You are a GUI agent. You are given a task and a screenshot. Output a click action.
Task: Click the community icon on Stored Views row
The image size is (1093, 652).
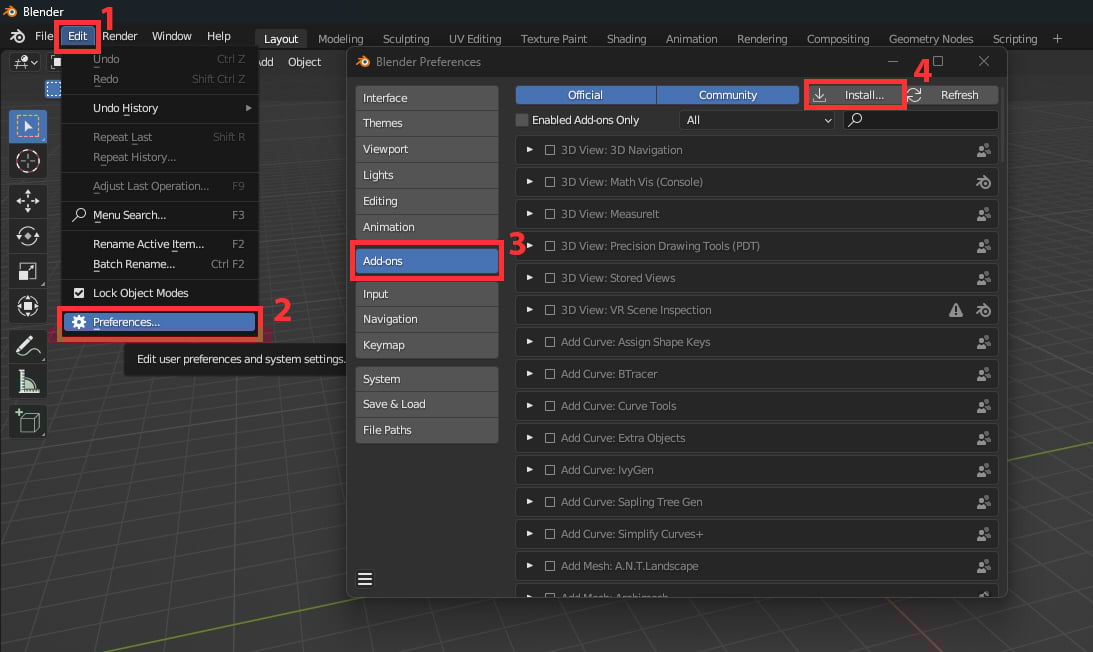pos(983,278)
